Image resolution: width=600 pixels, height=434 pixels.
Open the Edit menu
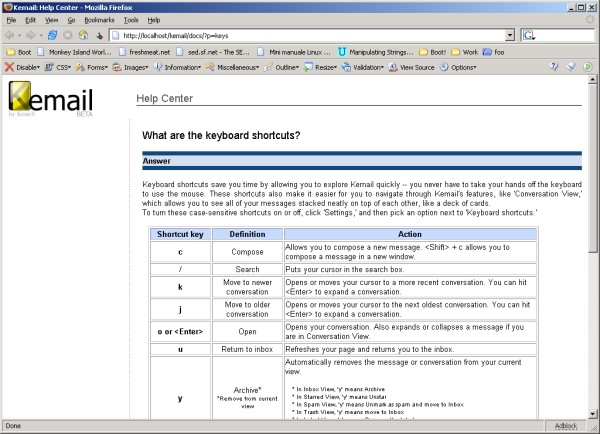pos(30,20)
